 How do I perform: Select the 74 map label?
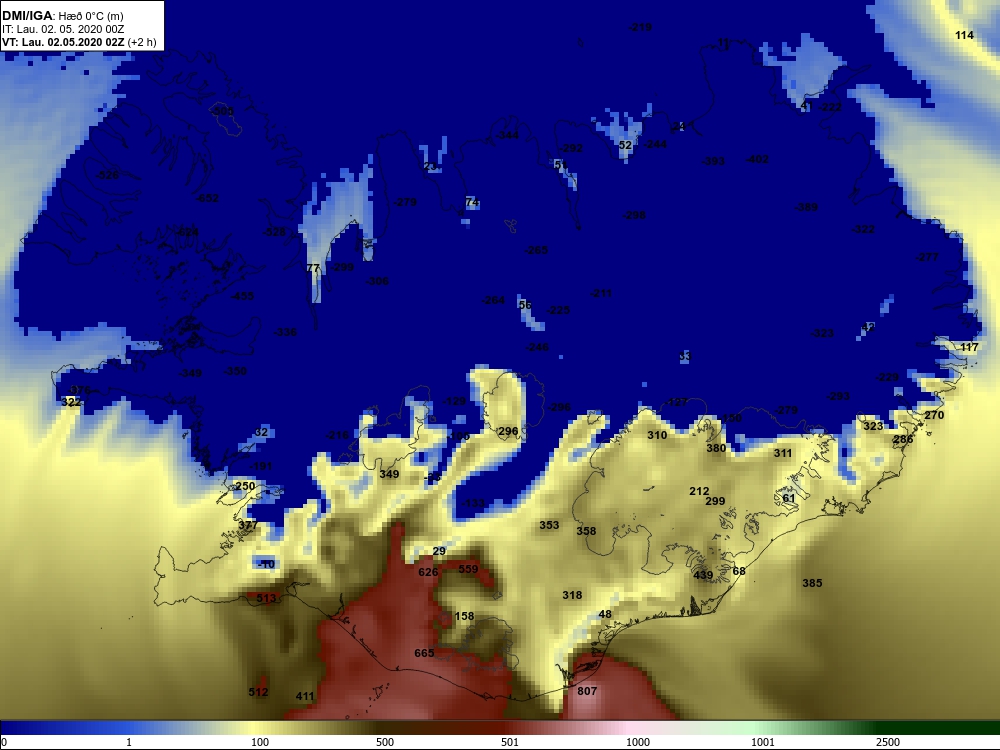pyautogui.click(x=472, y=202)
